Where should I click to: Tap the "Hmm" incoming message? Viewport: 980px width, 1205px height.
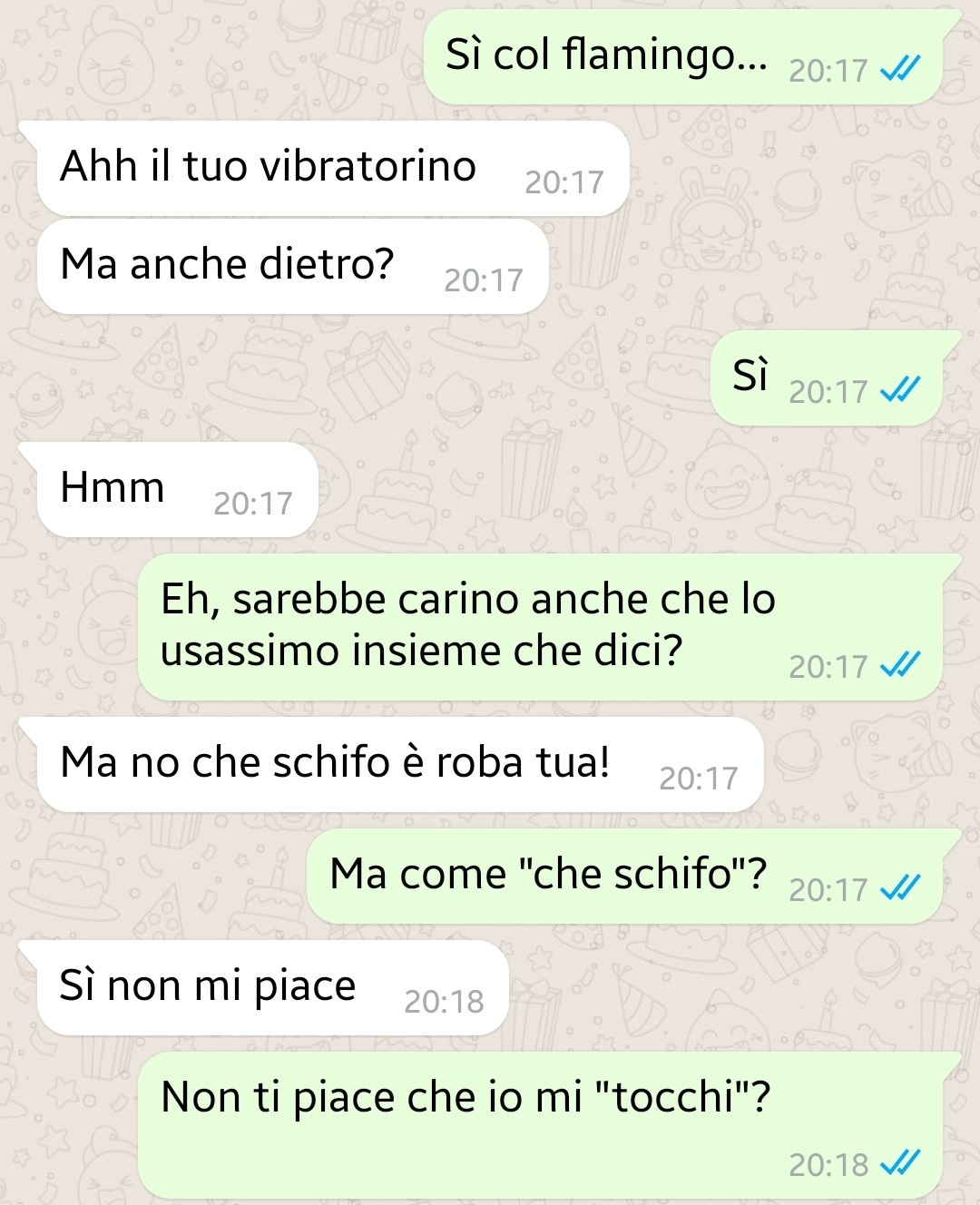click(x=178, y=490)
